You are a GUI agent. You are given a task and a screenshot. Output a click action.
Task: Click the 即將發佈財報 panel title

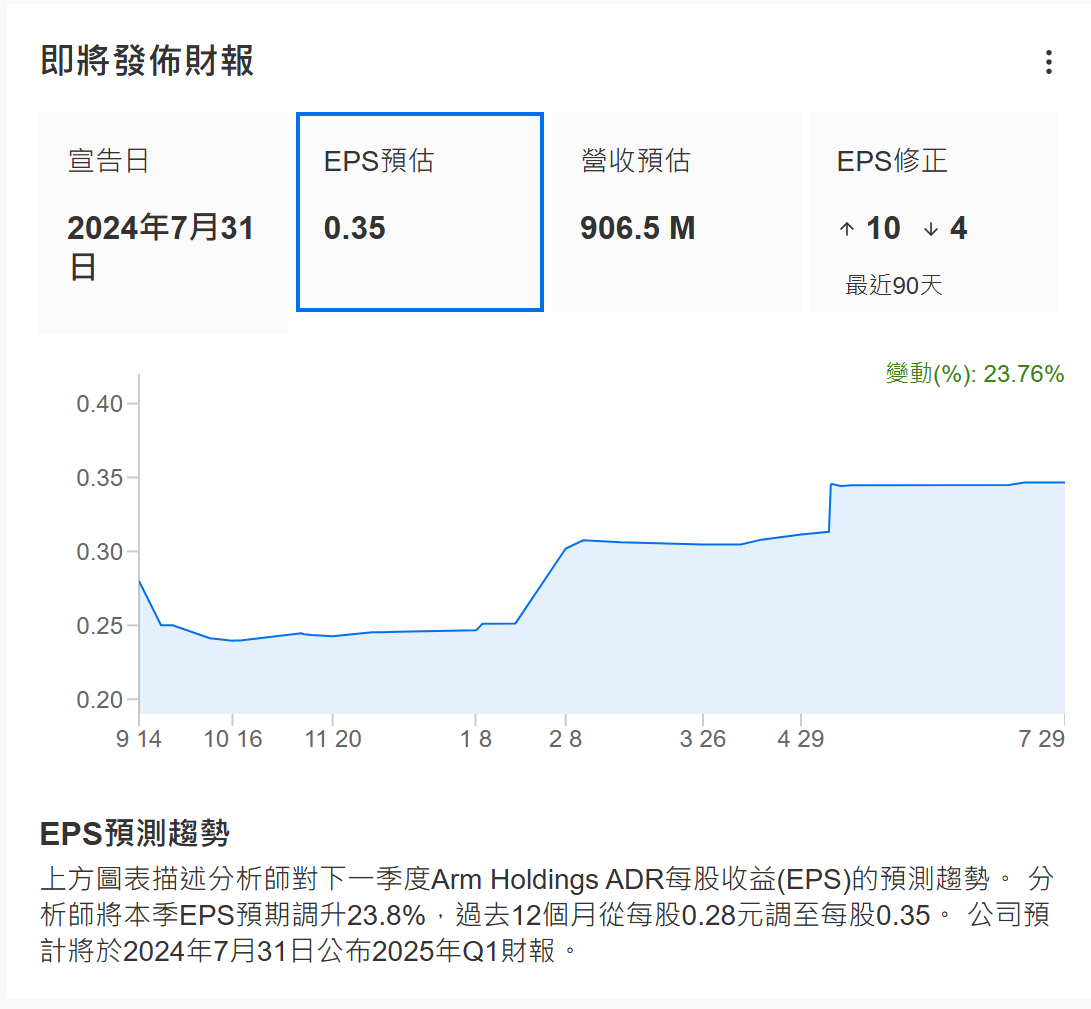pyautogui.click(x=147, y=61)
